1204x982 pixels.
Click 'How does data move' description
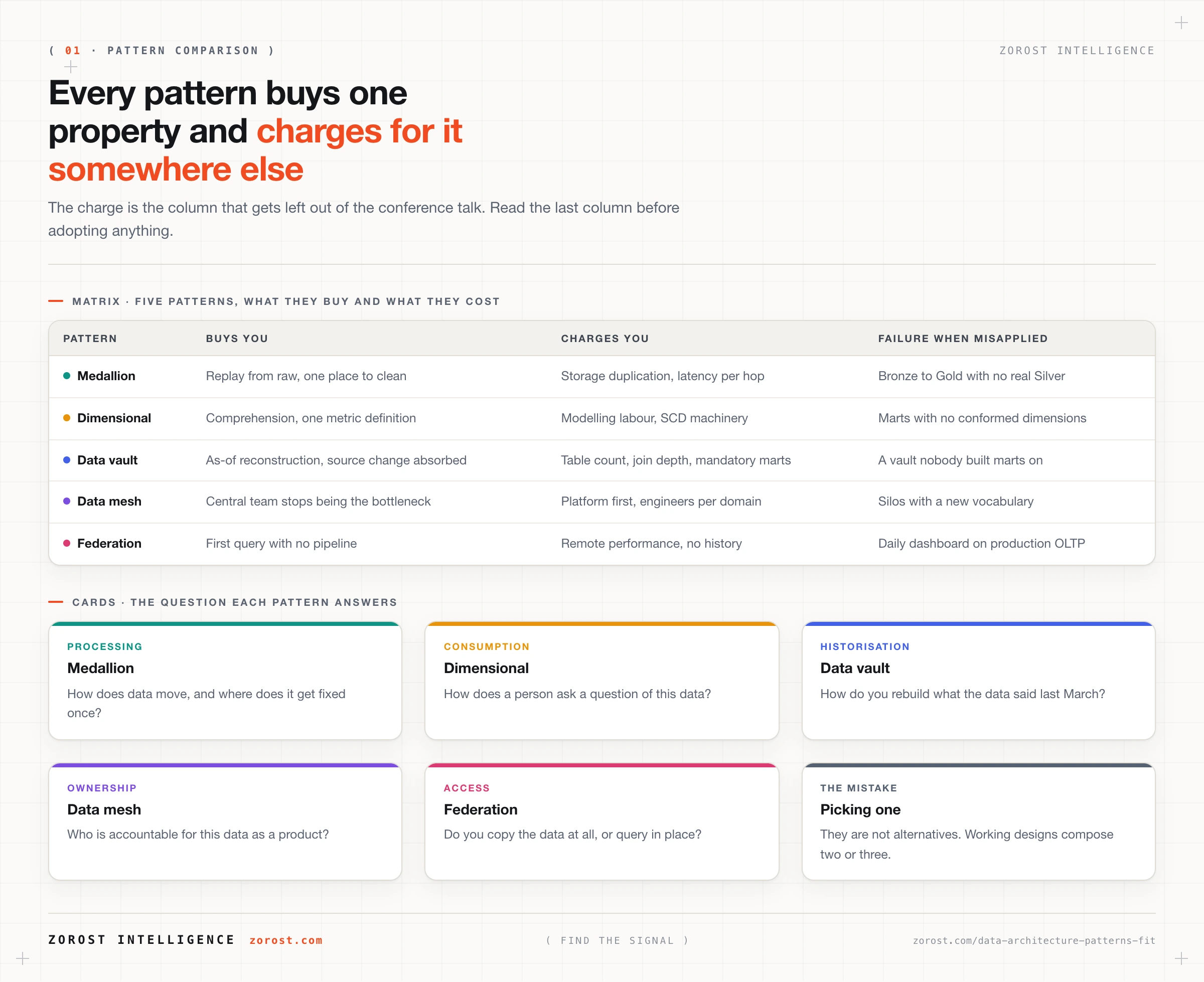[206, 703]
